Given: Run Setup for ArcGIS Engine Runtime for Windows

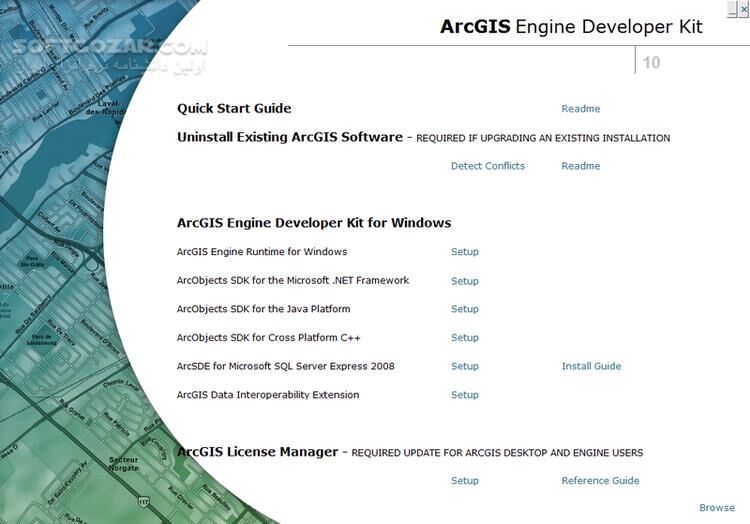Looking at the screenshot, I should click(x=464, y=252).
